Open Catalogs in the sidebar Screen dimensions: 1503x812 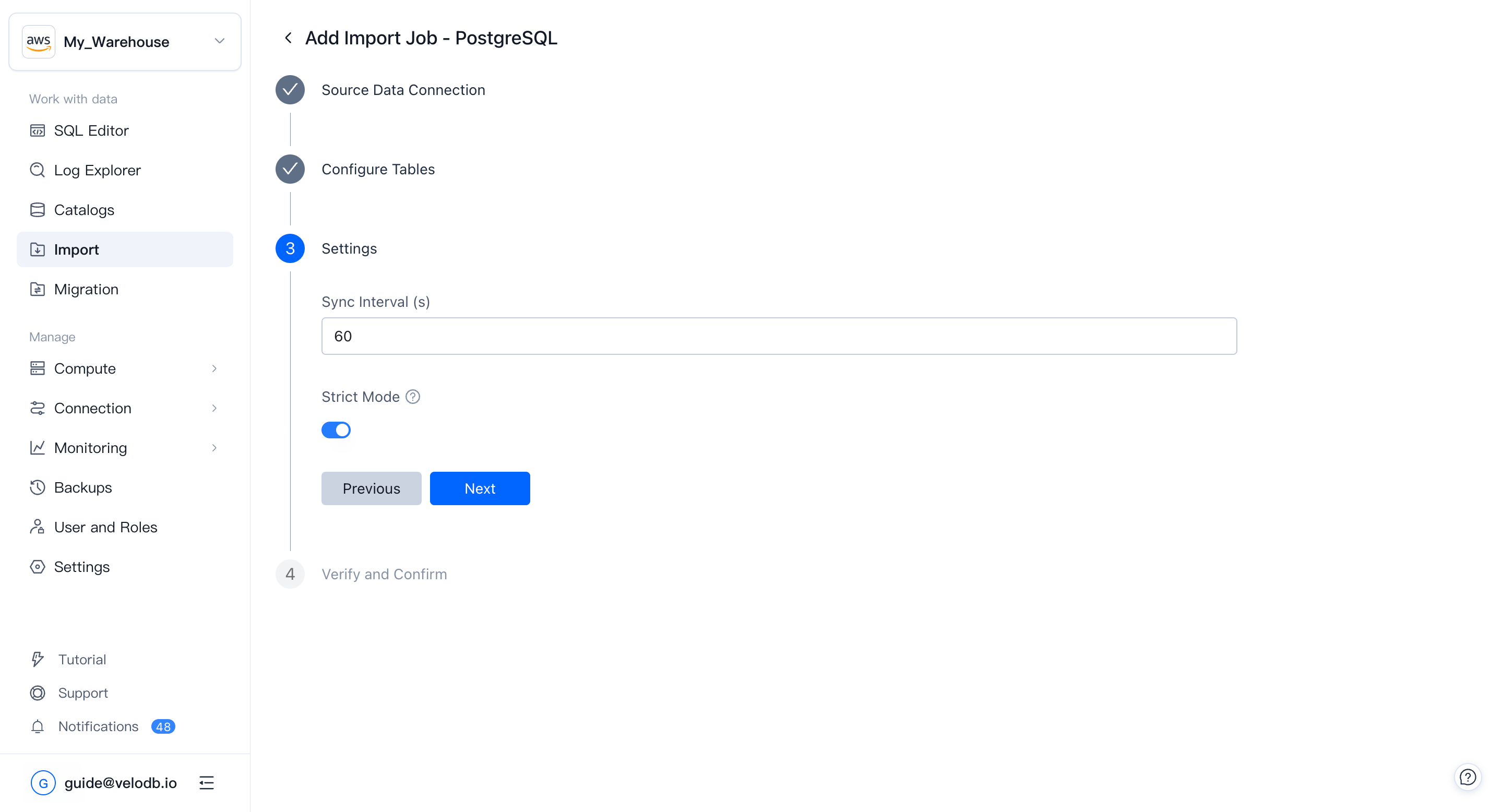[x=84, y=209]
